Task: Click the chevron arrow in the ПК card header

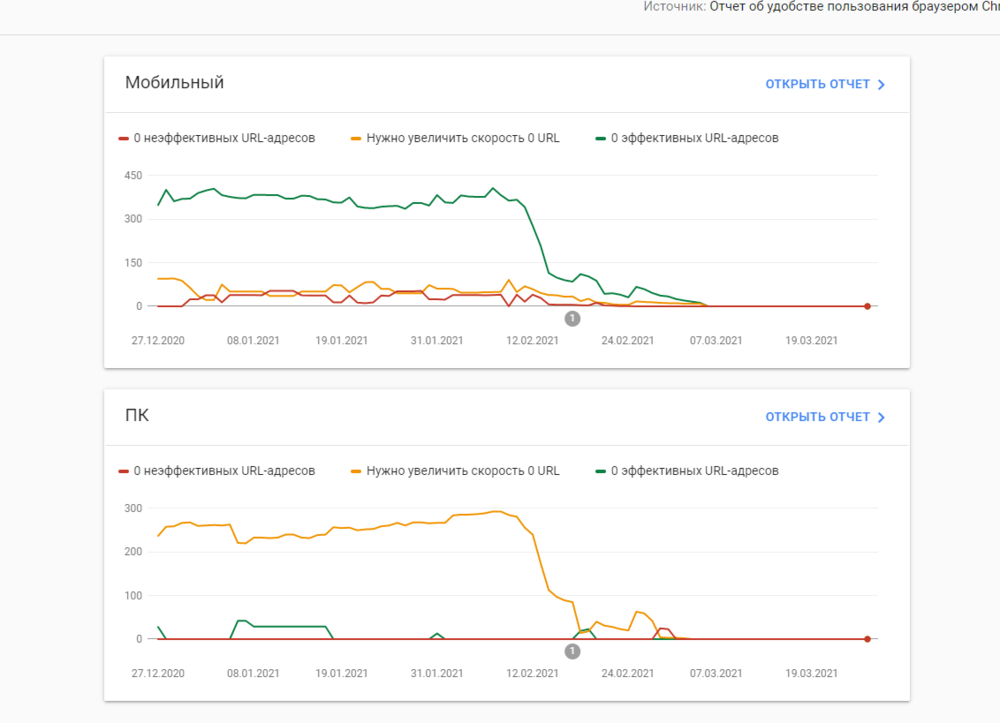Action: click(881, 418)
